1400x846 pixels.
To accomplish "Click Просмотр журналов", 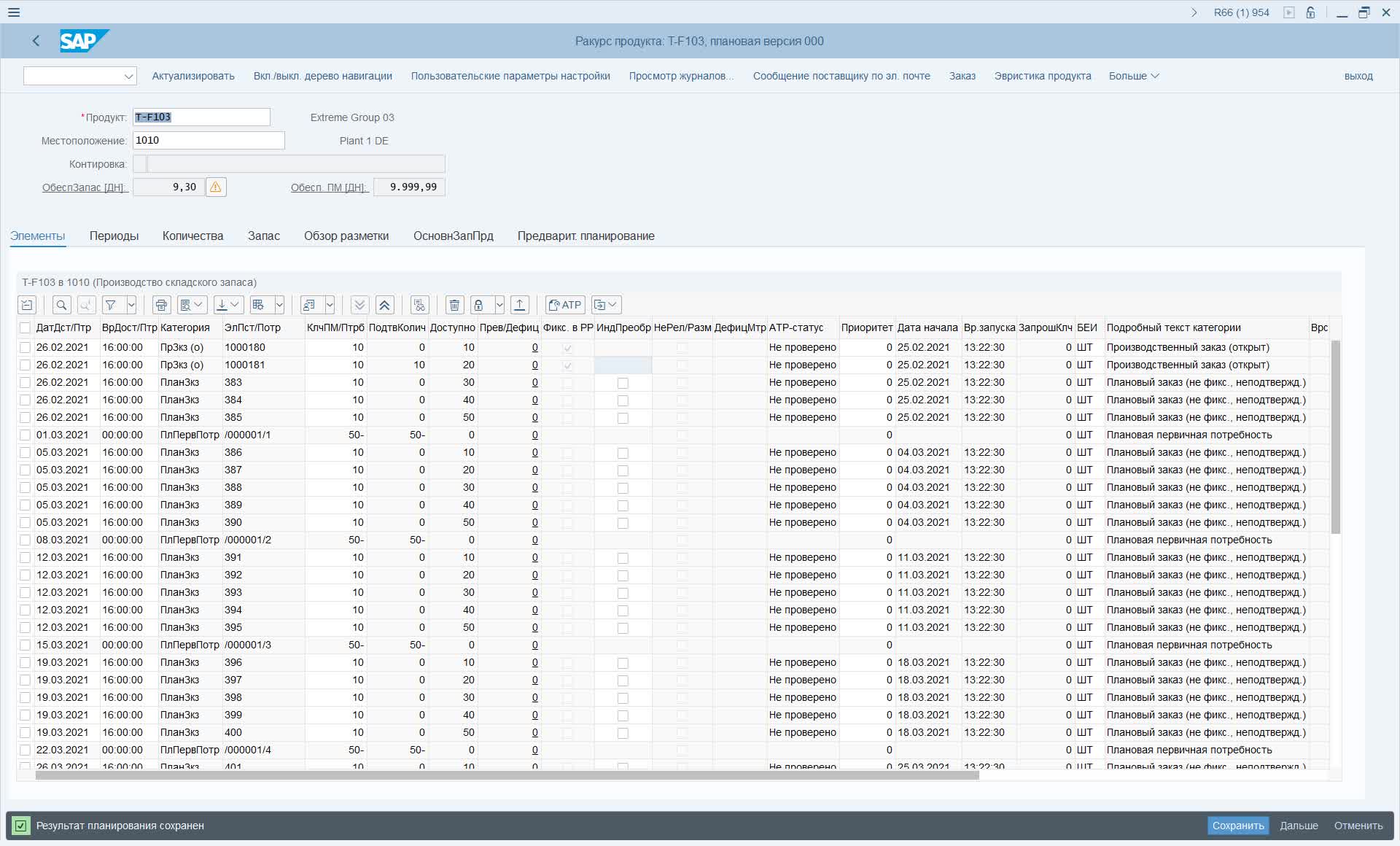I will tap(681, 76).
